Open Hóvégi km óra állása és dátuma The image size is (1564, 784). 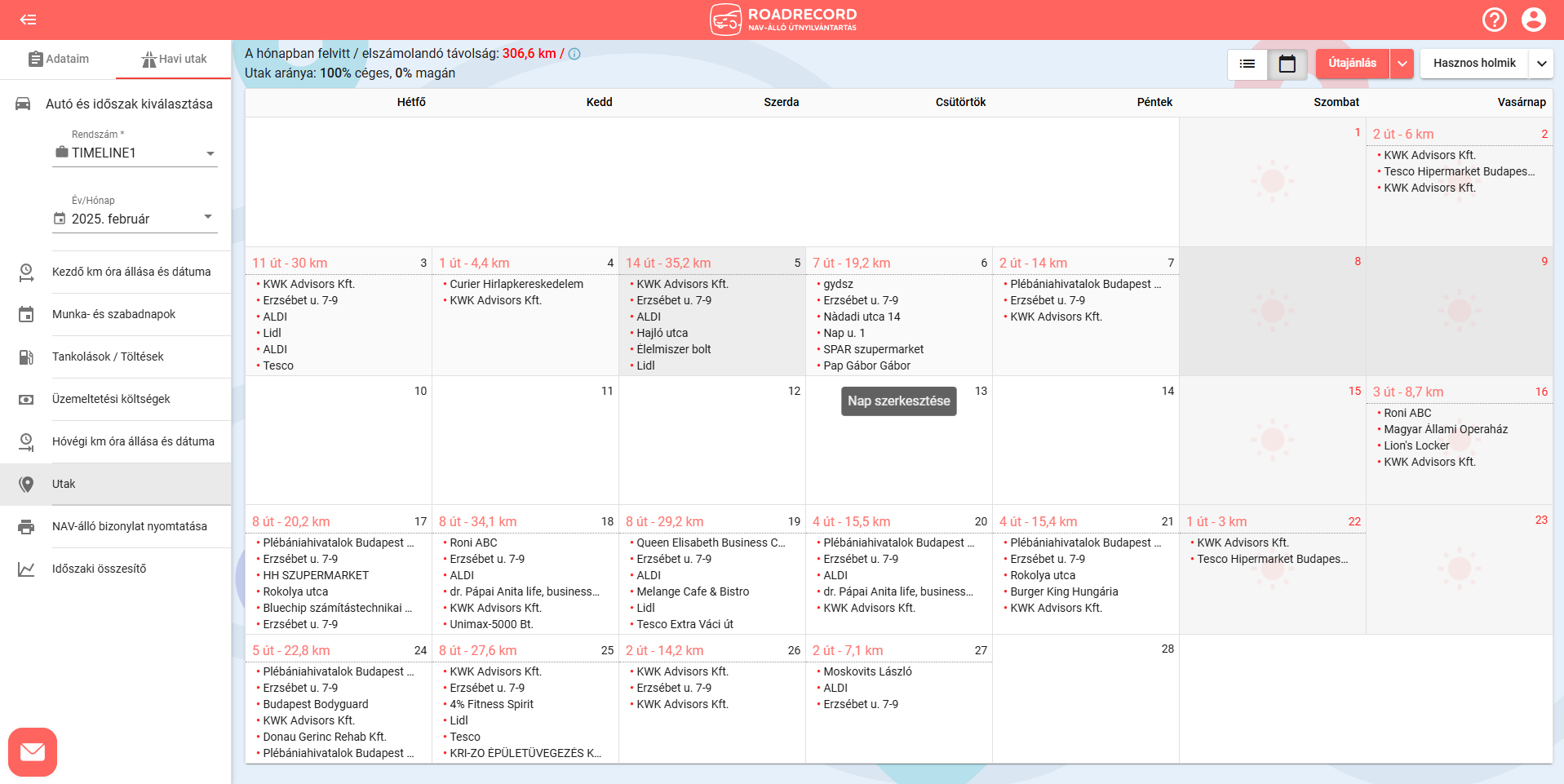[116, 441]
